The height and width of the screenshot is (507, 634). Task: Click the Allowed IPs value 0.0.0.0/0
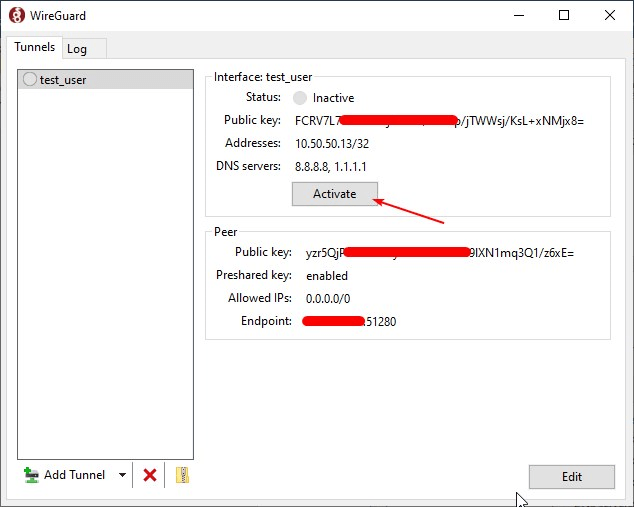tap(328, 299)
